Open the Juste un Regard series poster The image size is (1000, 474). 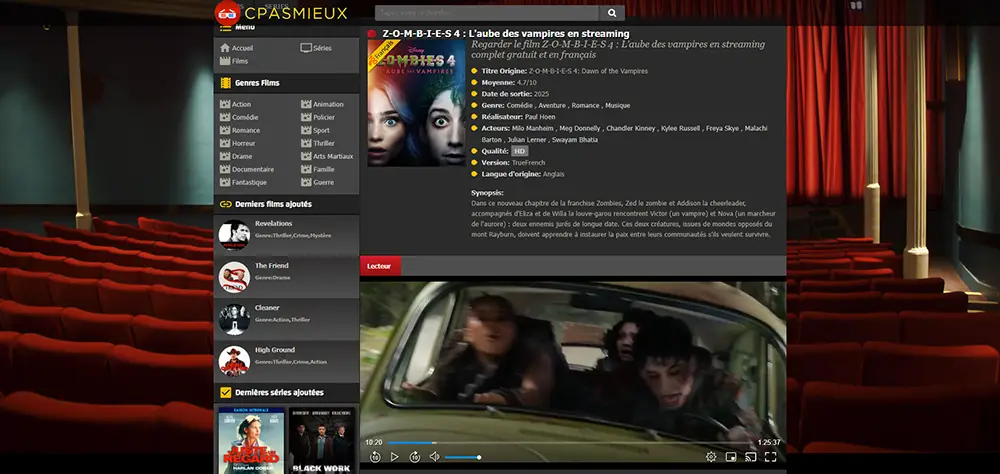[251, 441]
